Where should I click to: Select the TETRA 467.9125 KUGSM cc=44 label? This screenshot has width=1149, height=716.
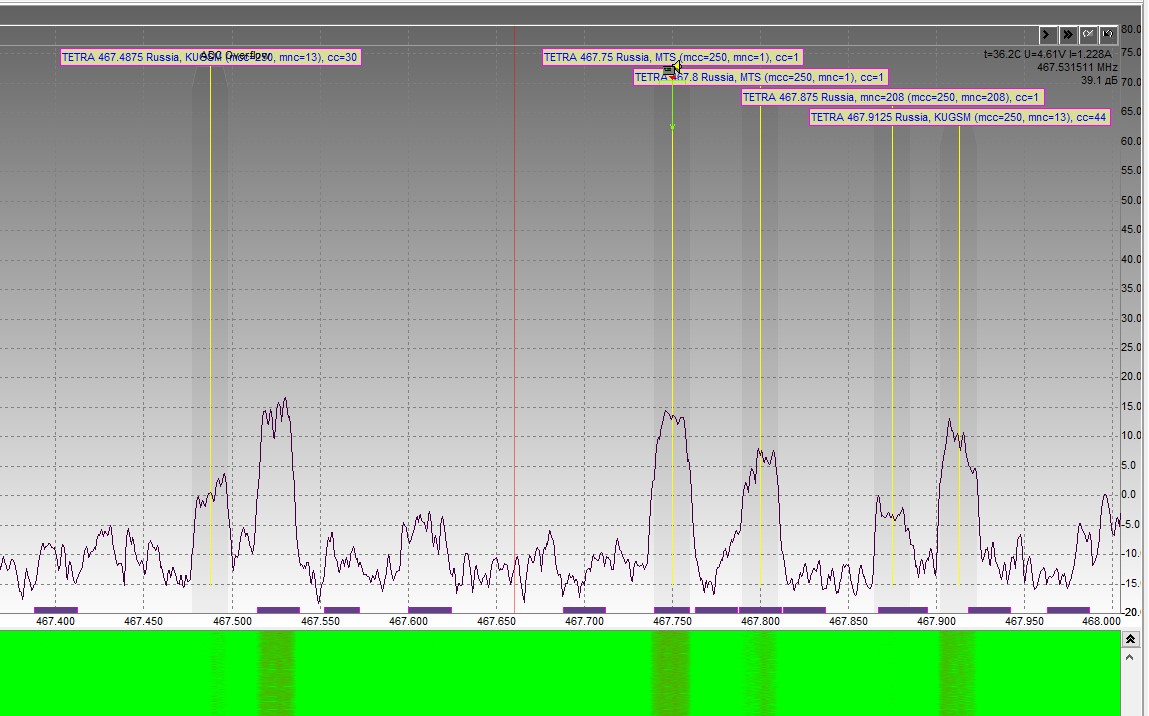(x=959, y=117)
